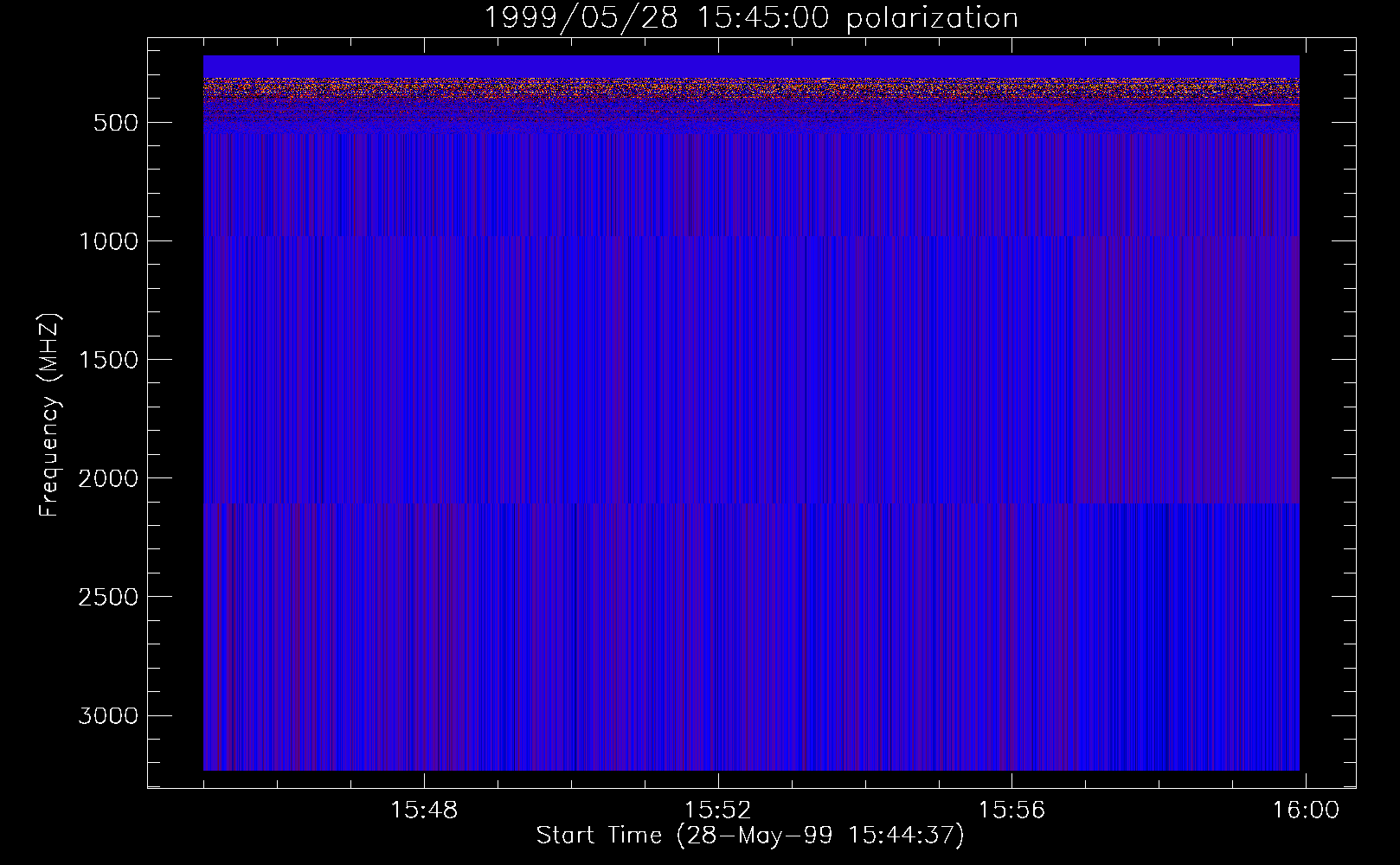This screenshot has height=865, width=1400.
Task: Click the time axis label 15:56
Action: (x=1011, y=811)
